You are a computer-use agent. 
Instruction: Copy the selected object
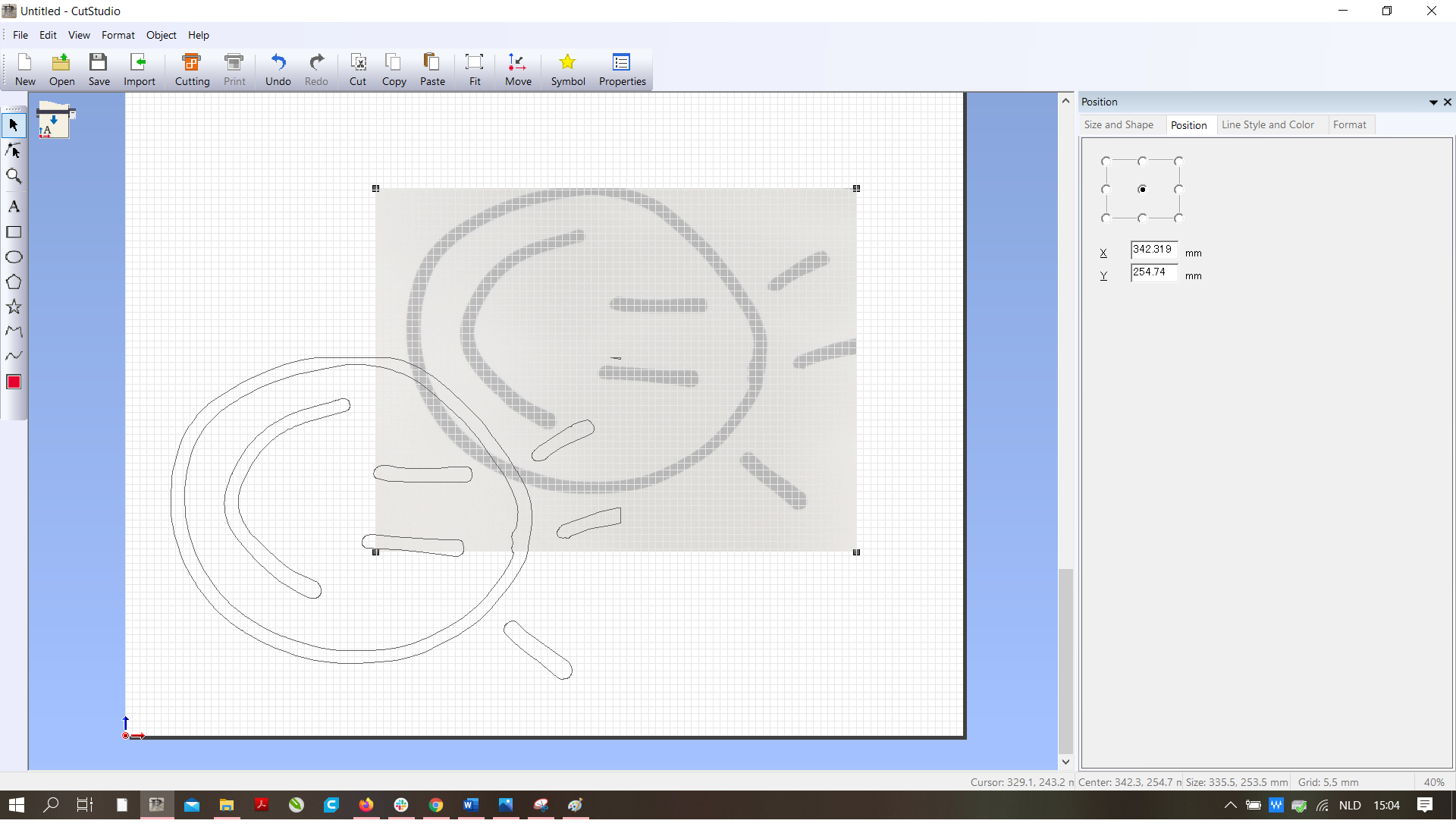(394, 70)
